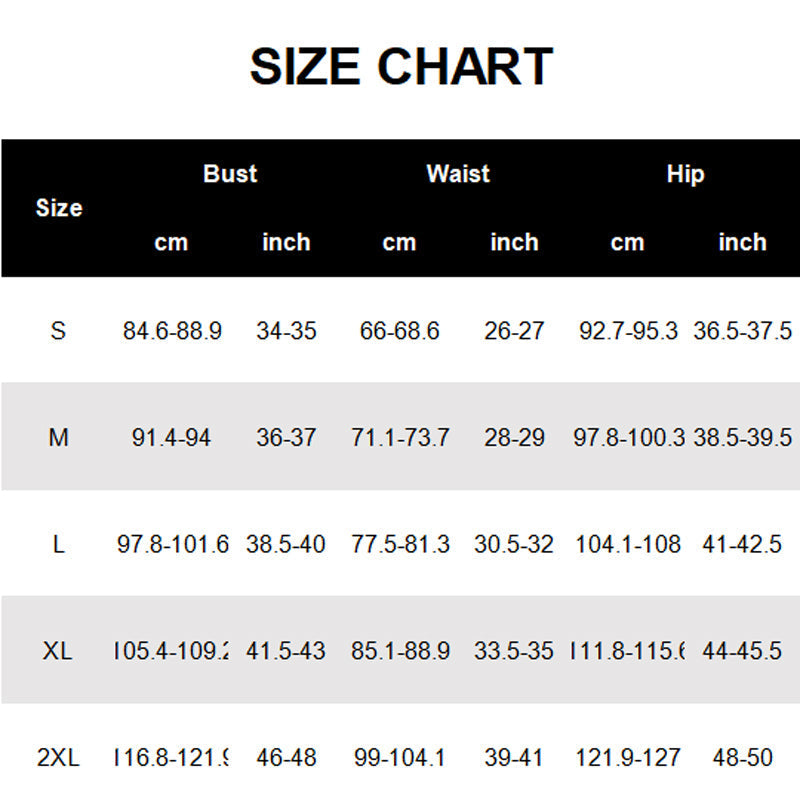The height and width of the screenshot is (800, 800).
Task: Select the 2XL size row label
Action: [58, 758]
